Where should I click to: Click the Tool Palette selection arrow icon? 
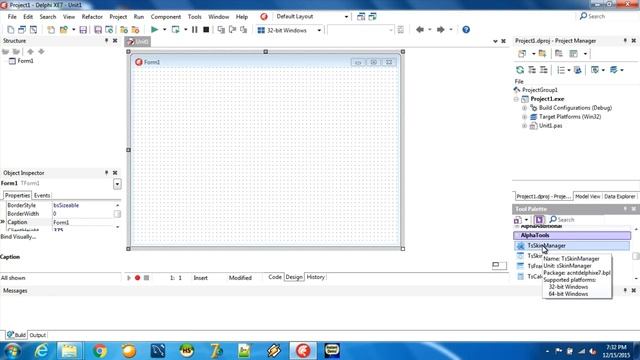[x=539, y=220]
